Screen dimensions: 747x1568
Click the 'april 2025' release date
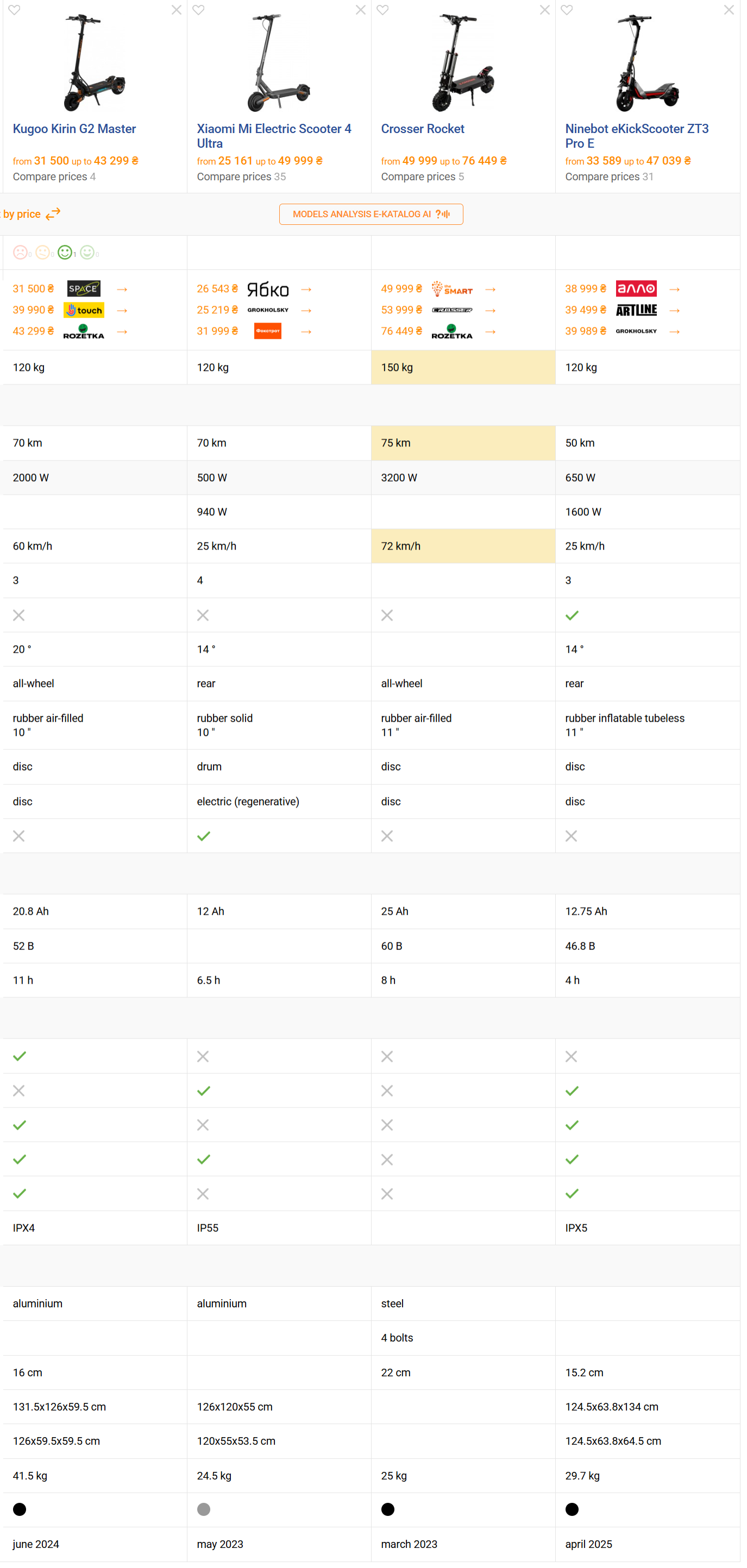589,1544
